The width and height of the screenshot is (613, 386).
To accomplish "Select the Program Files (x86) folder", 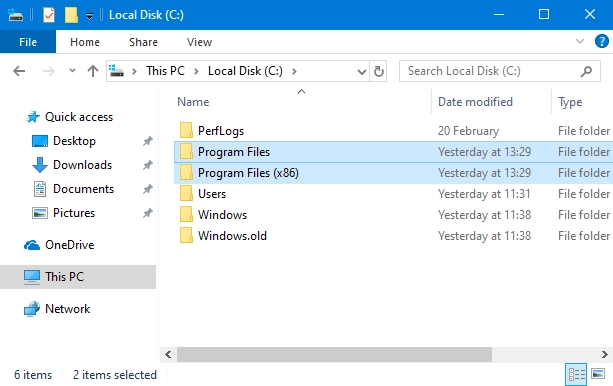I will (393, 173).
